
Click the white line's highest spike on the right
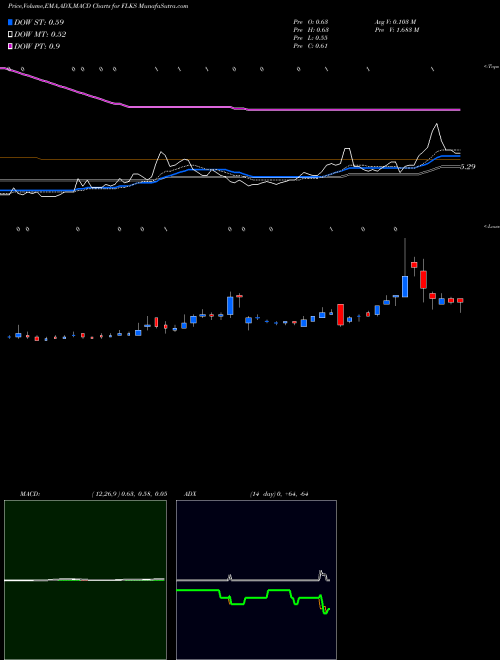tap(436, 125)
